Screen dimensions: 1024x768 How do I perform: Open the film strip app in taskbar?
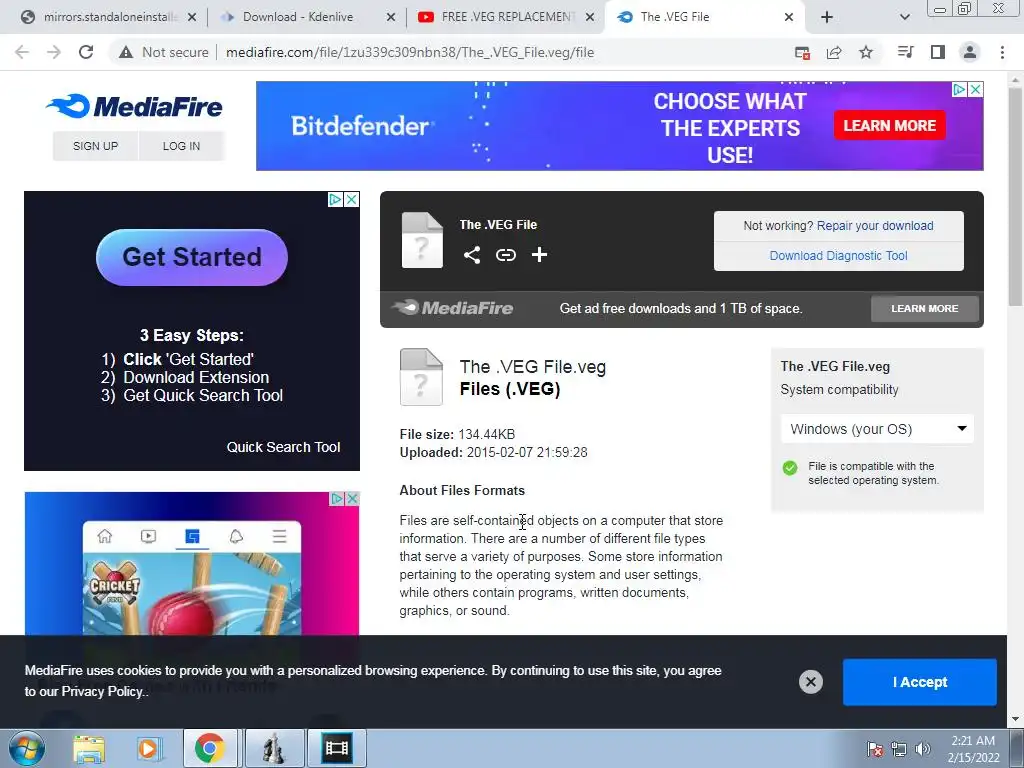(x=337, y=748)
